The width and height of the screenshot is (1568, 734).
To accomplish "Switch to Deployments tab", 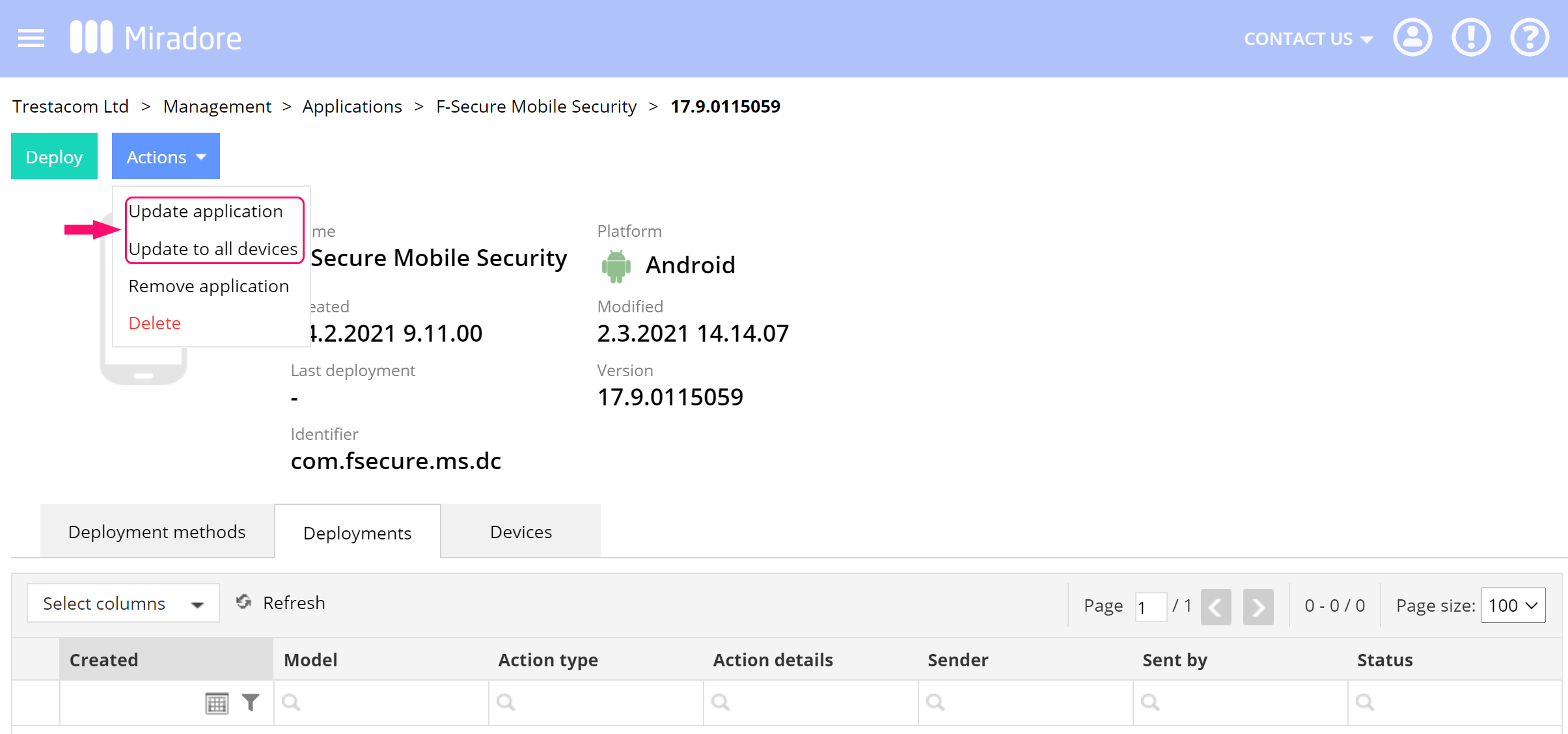I will pos(357,533).
